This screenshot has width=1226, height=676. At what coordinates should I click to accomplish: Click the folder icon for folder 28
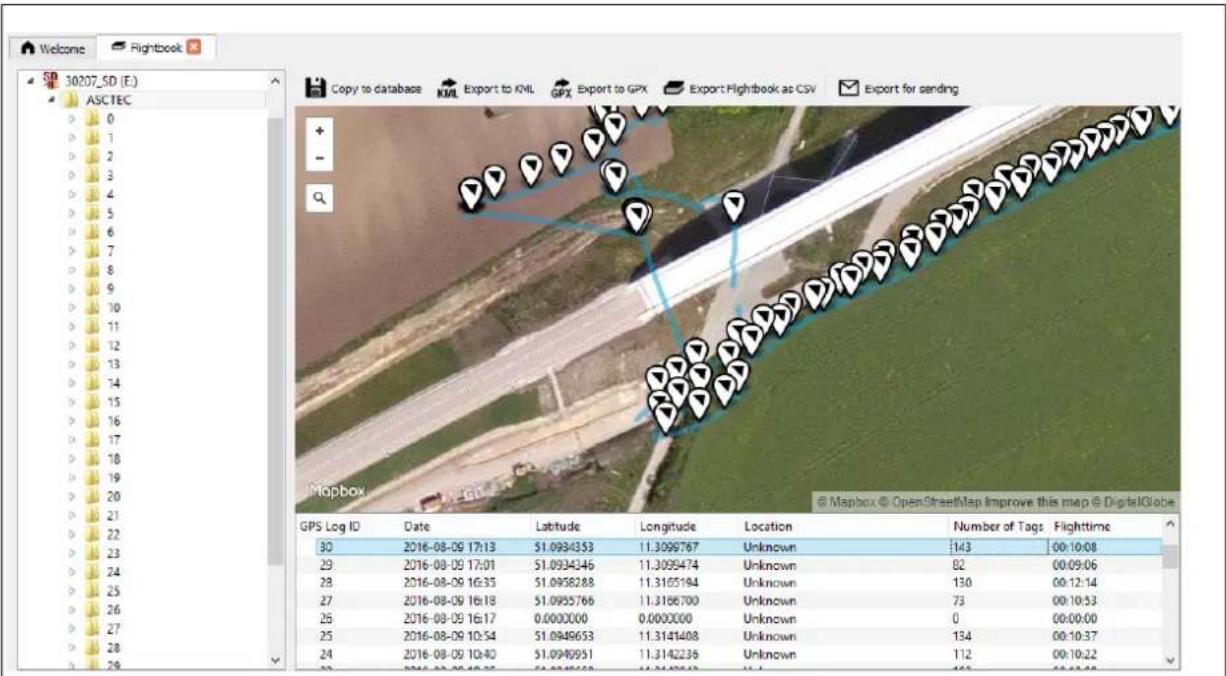point(93,648)
